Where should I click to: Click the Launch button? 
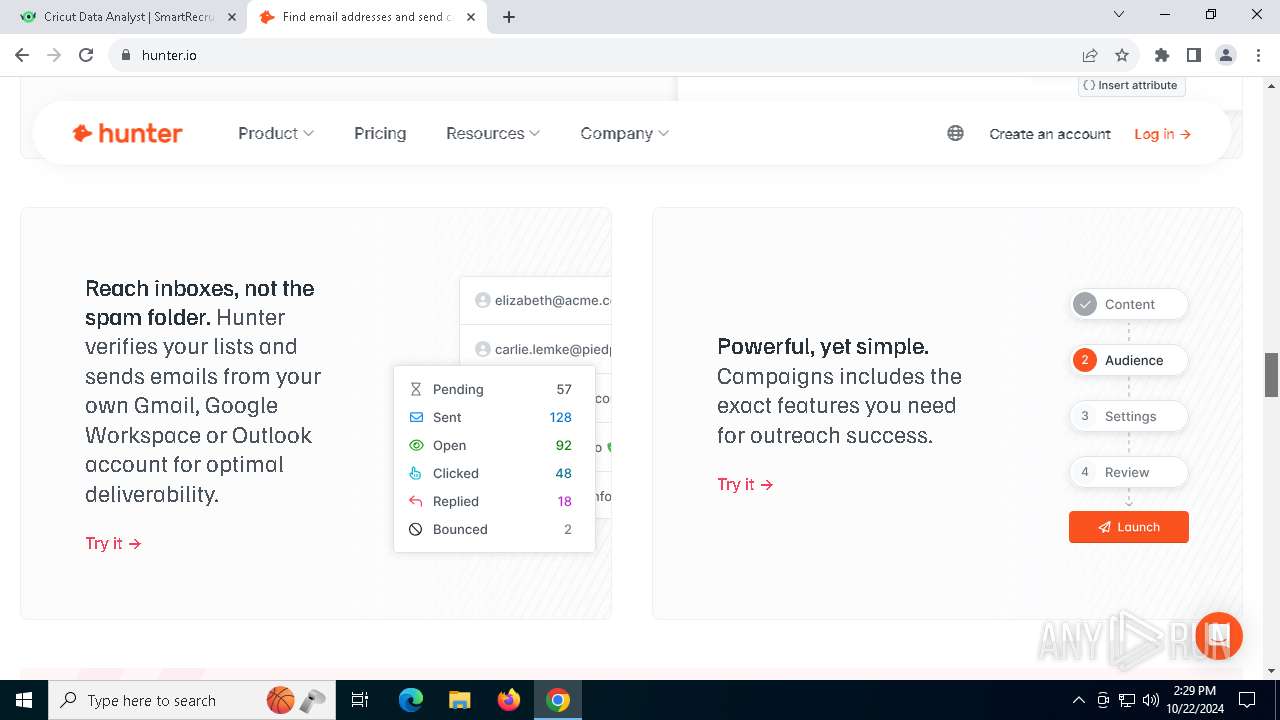(1129, 527)
